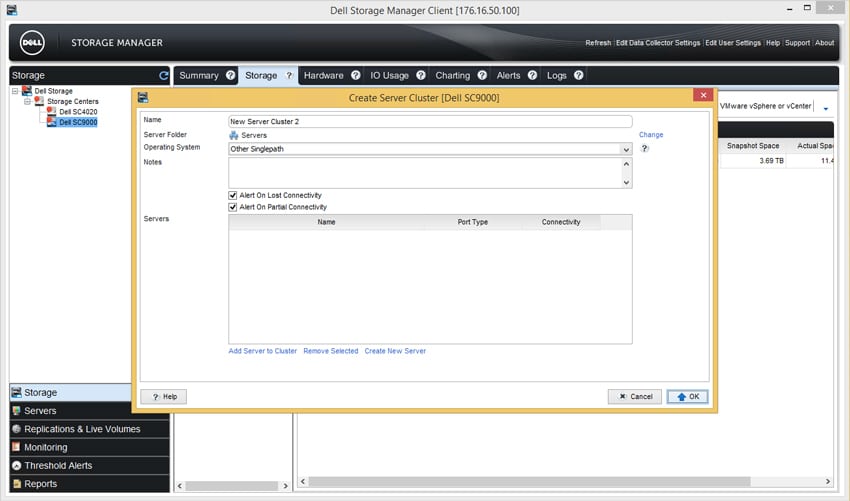Click Support in the top header
This screenshot has height=501, width=850.
click(x=797, y=43)
